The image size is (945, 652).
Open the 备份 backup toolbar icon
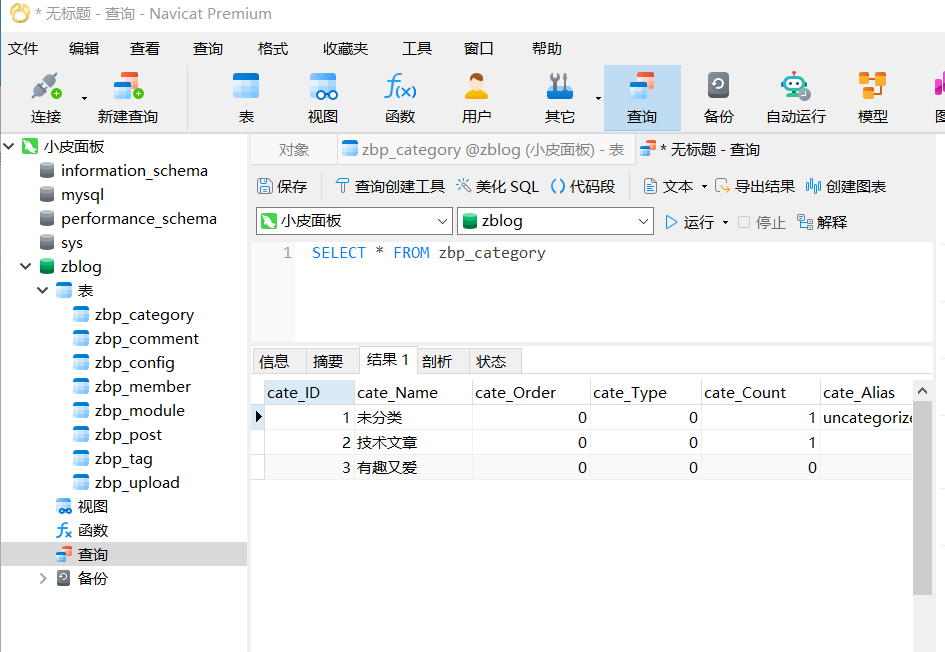(718, 98)
